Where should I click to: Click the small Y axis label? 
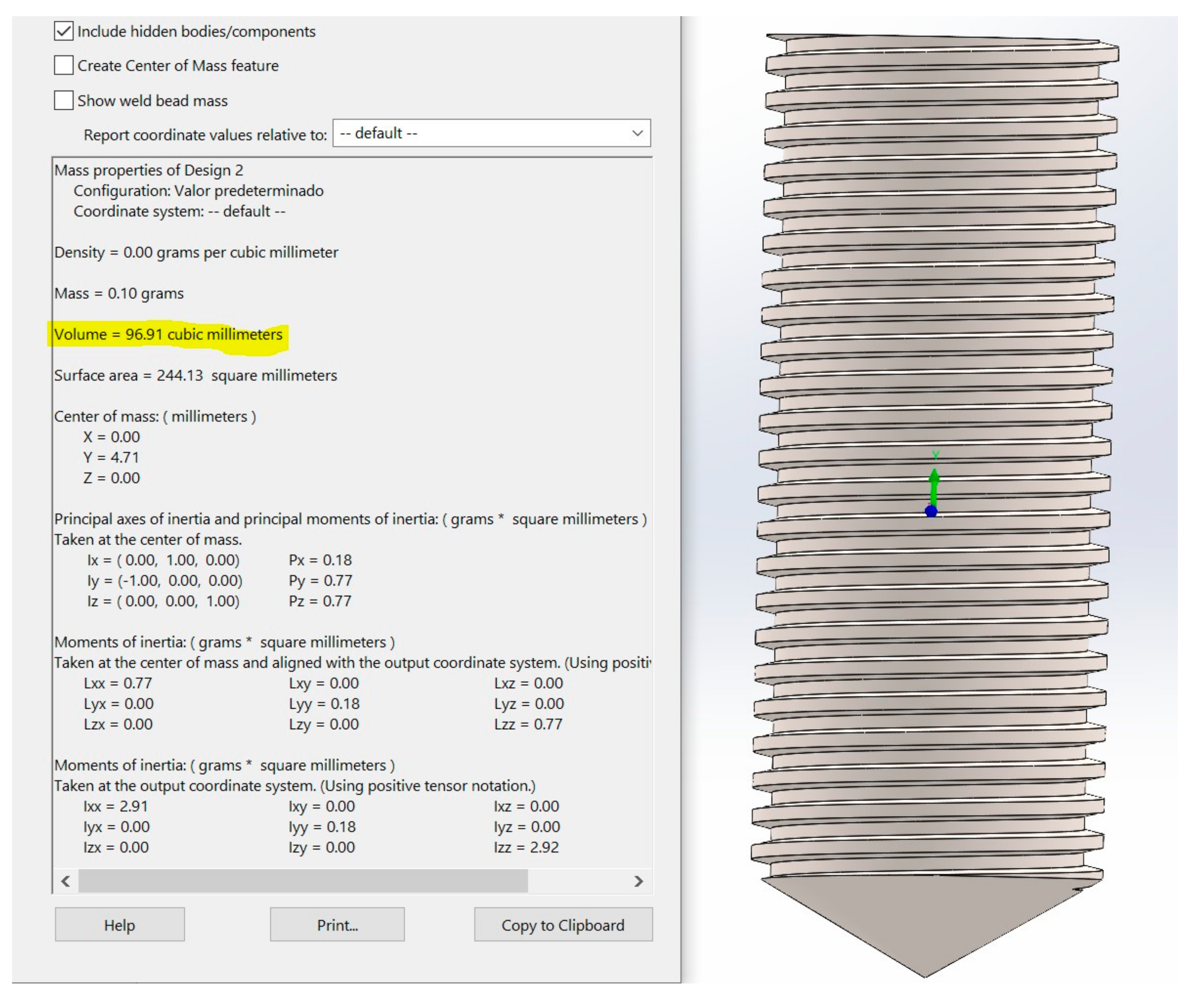[x=936, y=455]
